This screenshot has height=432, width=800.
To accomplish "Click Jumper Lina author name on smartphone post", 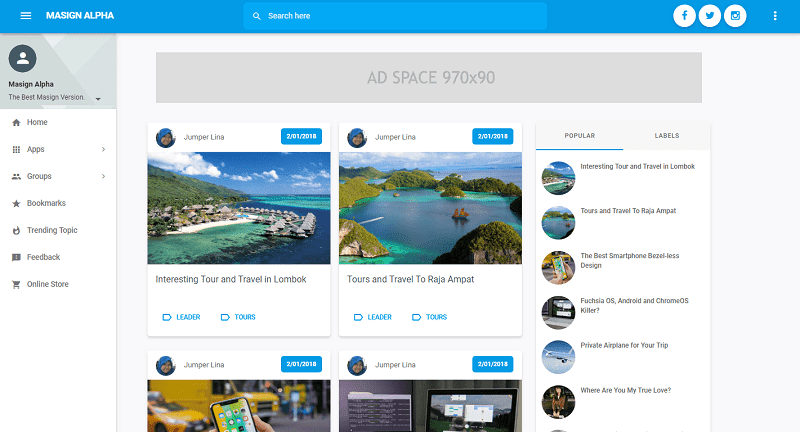I will click(x=204, y=365).
